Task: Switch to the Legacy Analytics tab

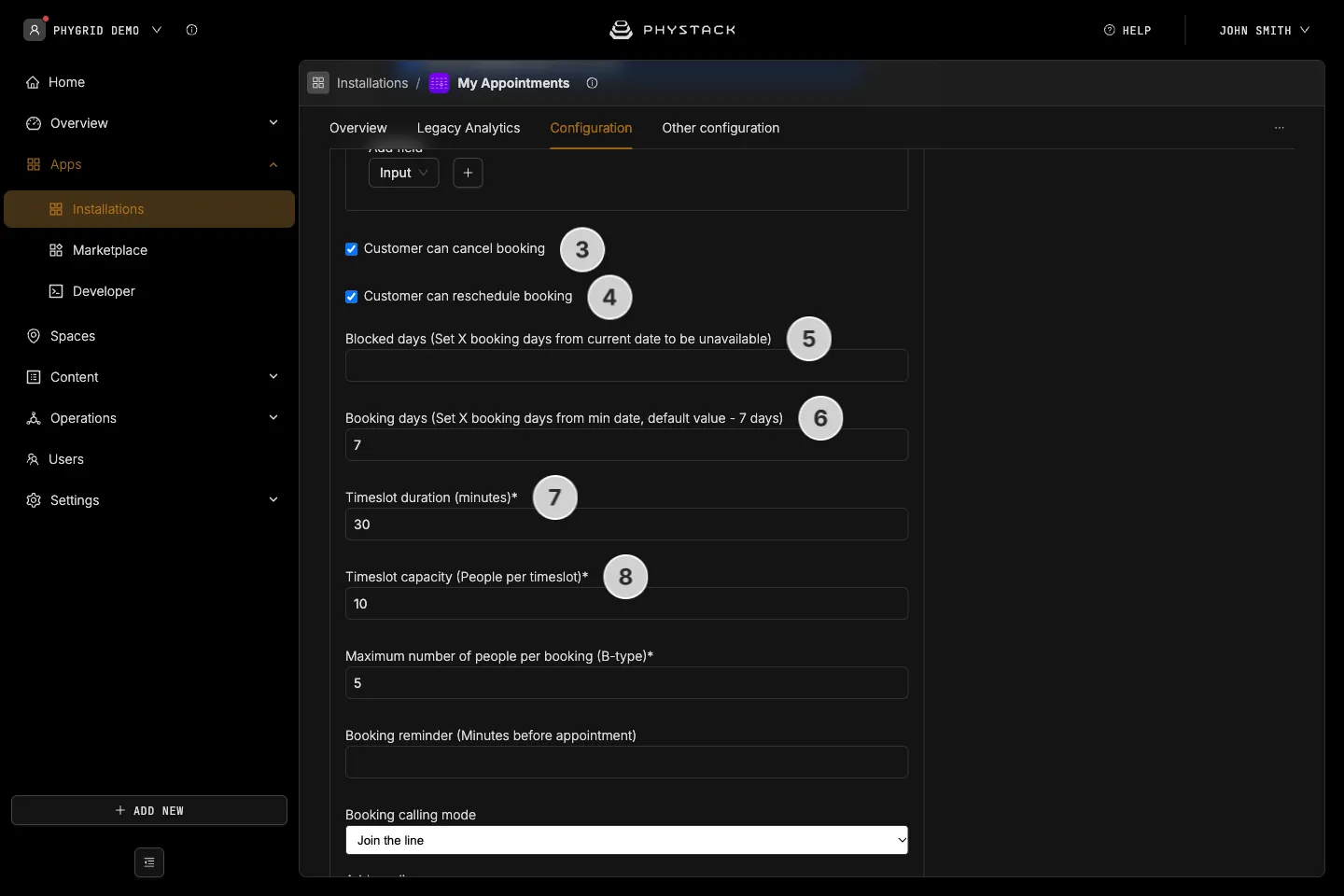Action: [x=469, y=128]
